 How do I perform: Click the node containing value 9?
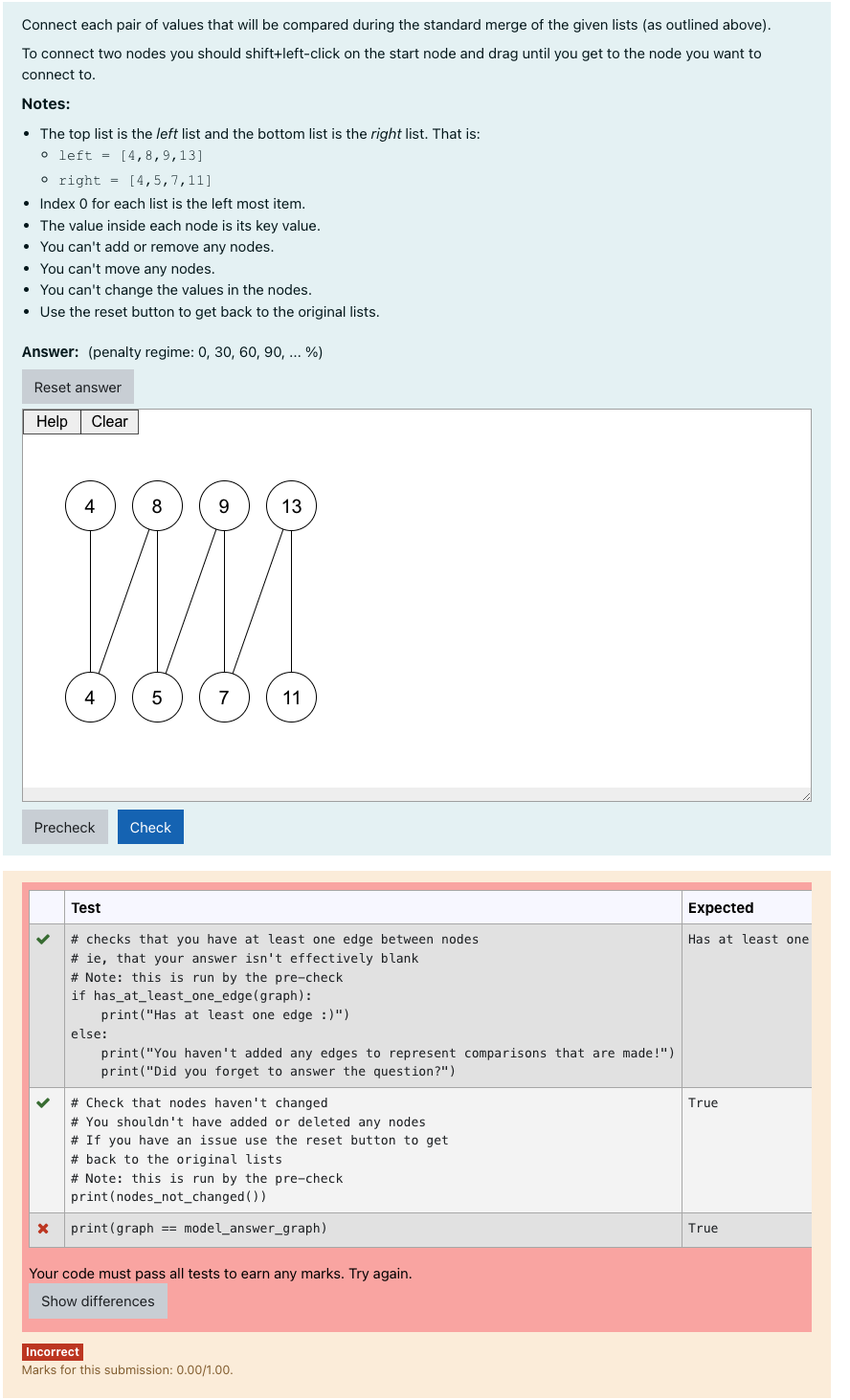[224, 505]
